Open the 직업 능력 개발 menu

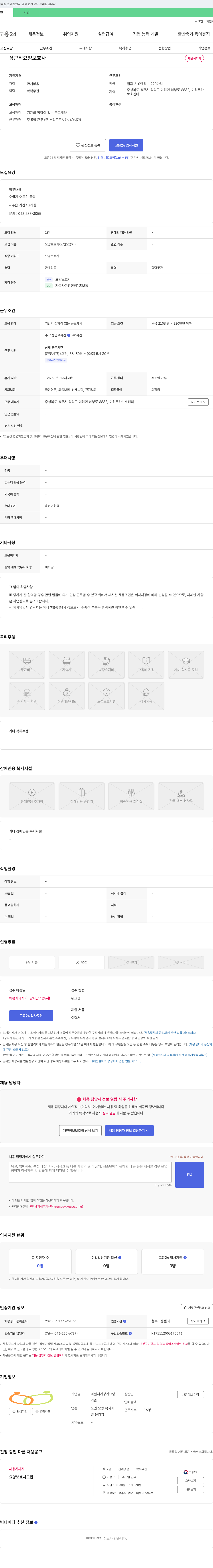[146, 34]
